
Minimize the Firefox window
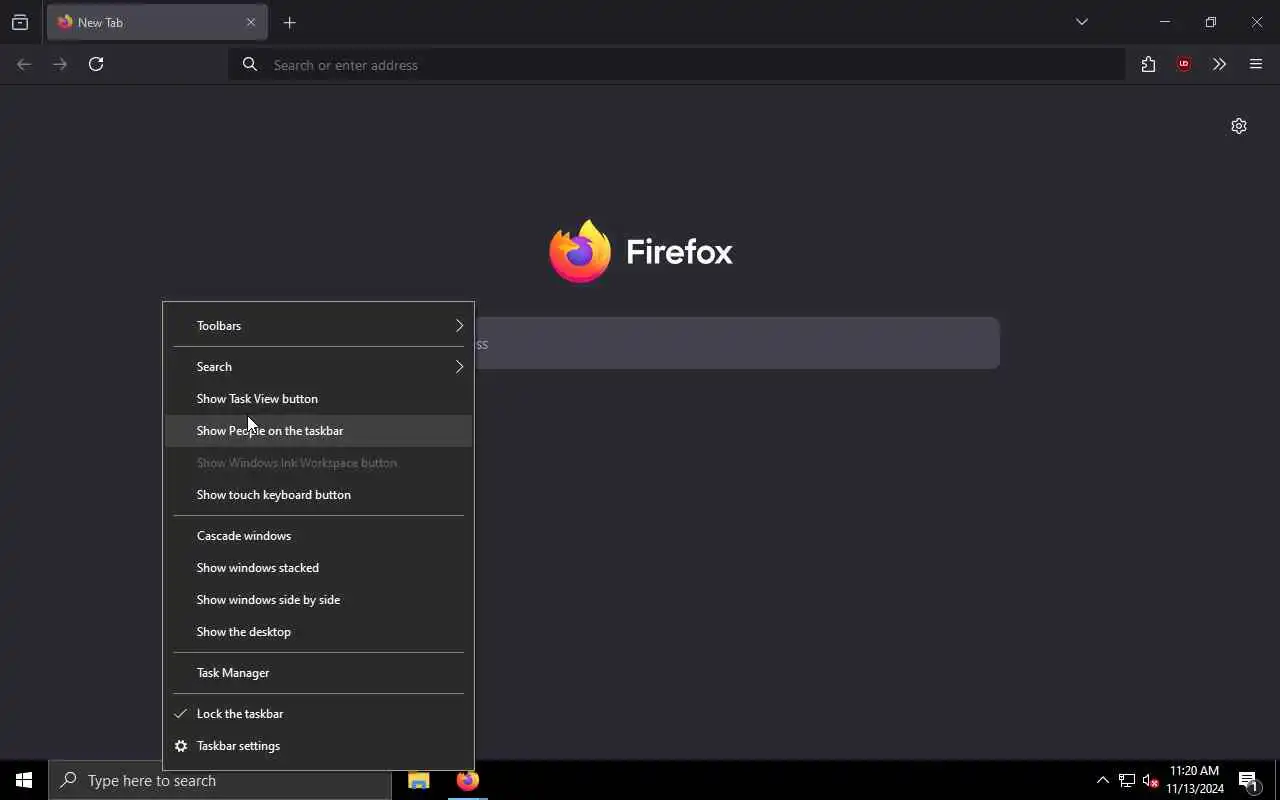click(x=1164, y=22)
